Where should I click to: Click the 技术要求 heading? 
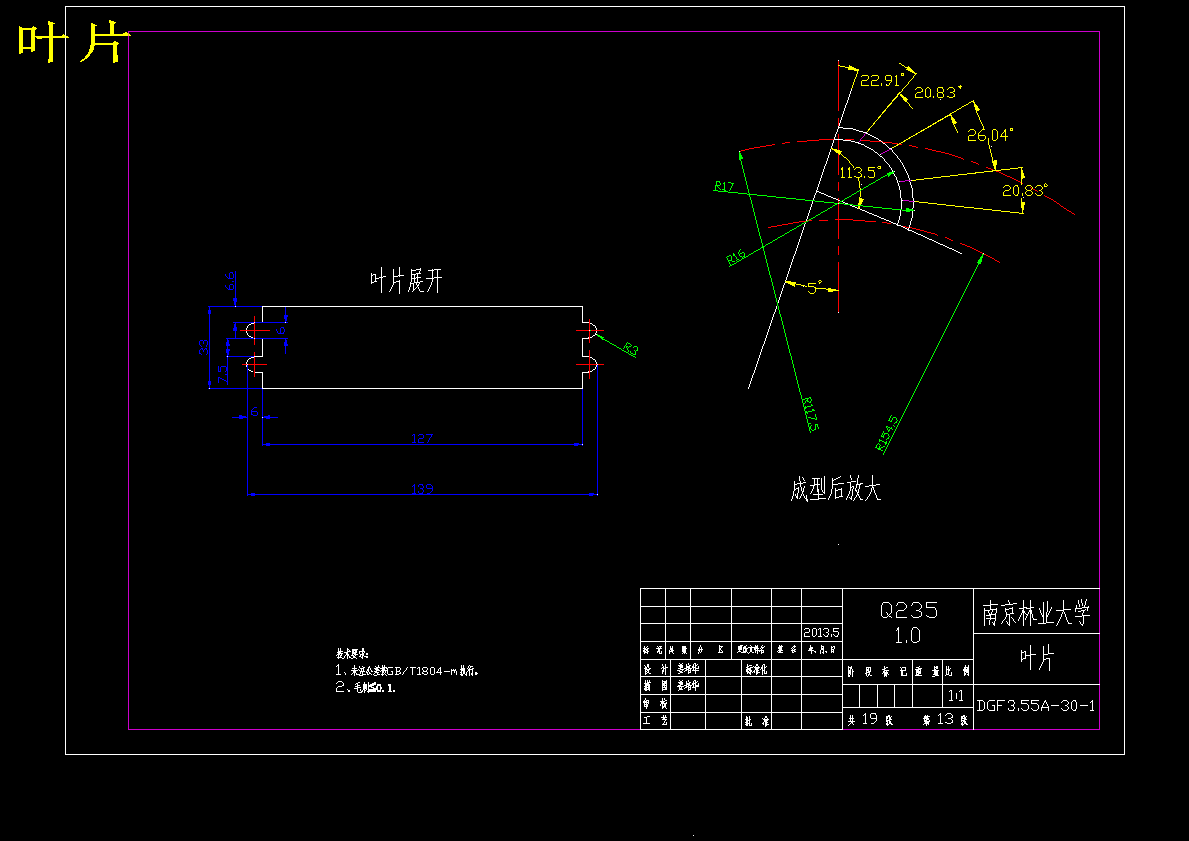click(x=352, y=653)
